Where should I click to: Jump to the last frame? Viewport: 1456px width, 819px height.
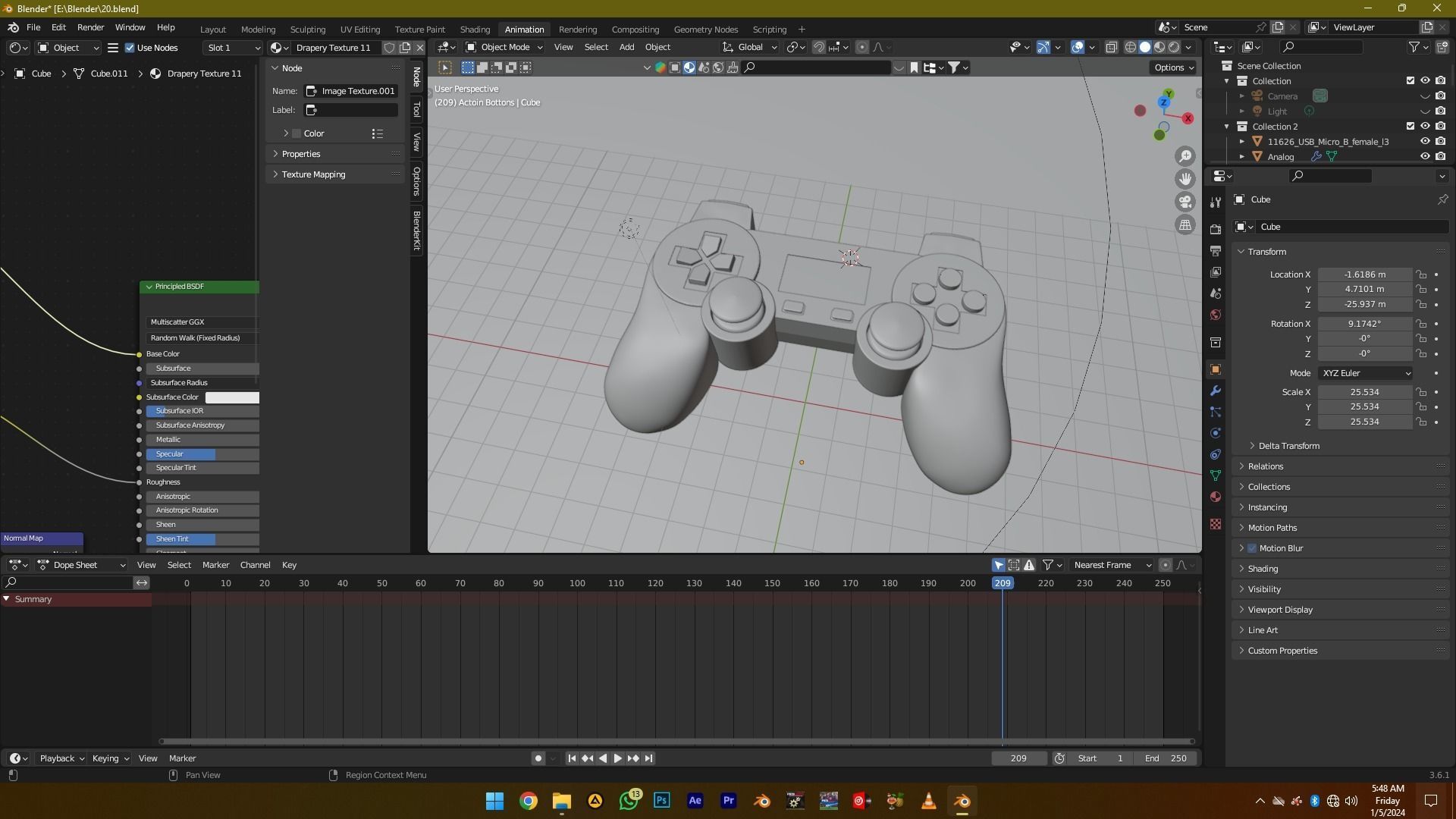(648, 758)
